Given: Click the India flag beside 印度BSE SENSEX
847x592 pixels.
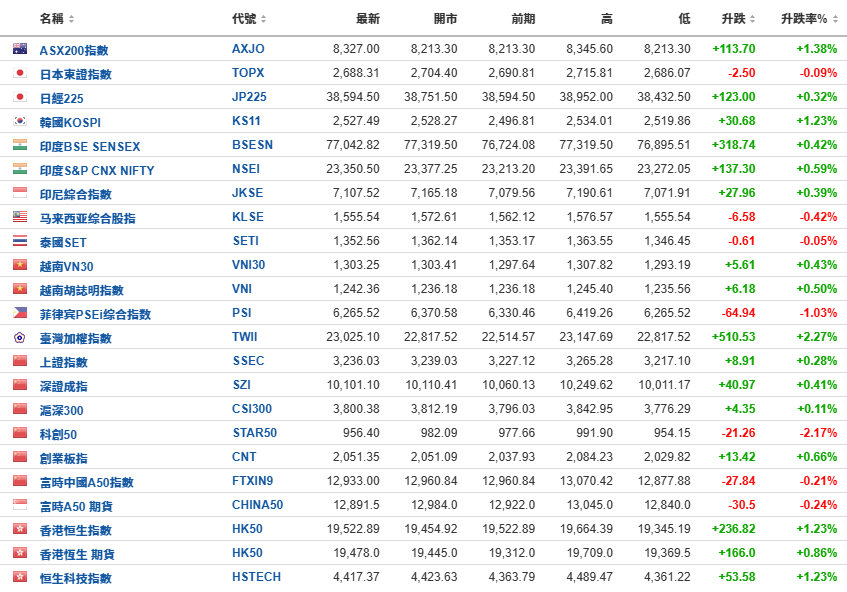Looking at the screenshot, I should tap(19, 145).
